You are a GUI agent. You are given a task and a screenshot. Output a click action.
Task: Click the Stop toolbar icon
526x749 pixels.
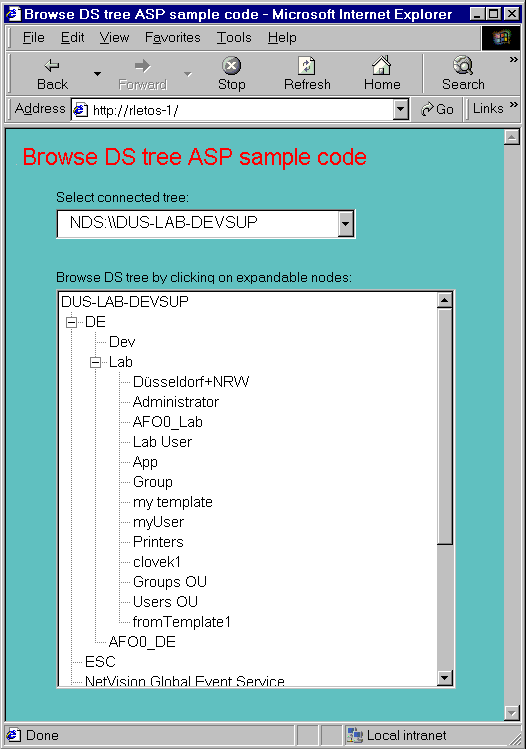pos(232,65)
